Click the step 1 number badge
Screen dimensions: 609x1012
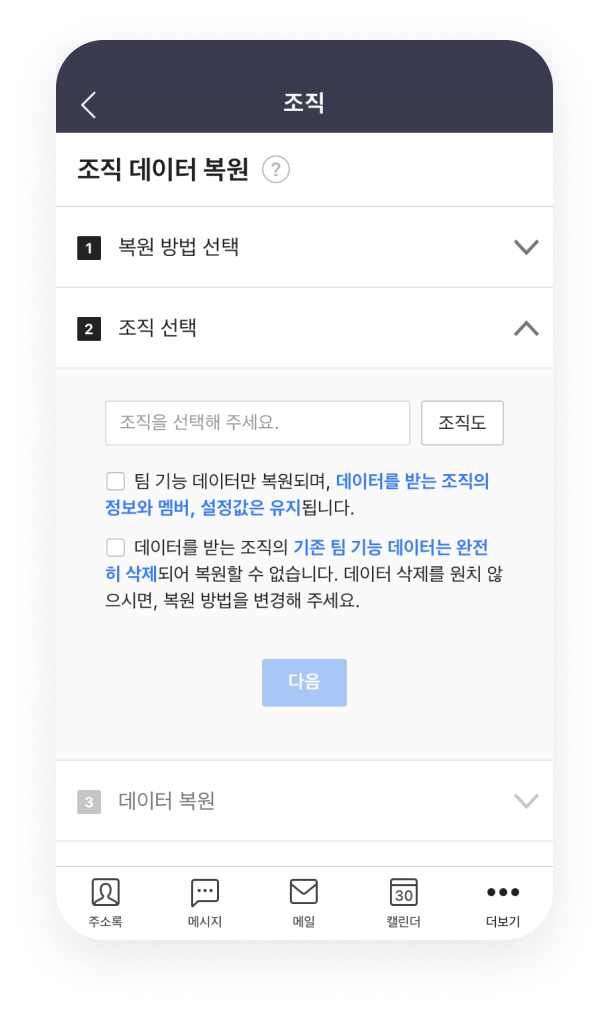(89, 248)
